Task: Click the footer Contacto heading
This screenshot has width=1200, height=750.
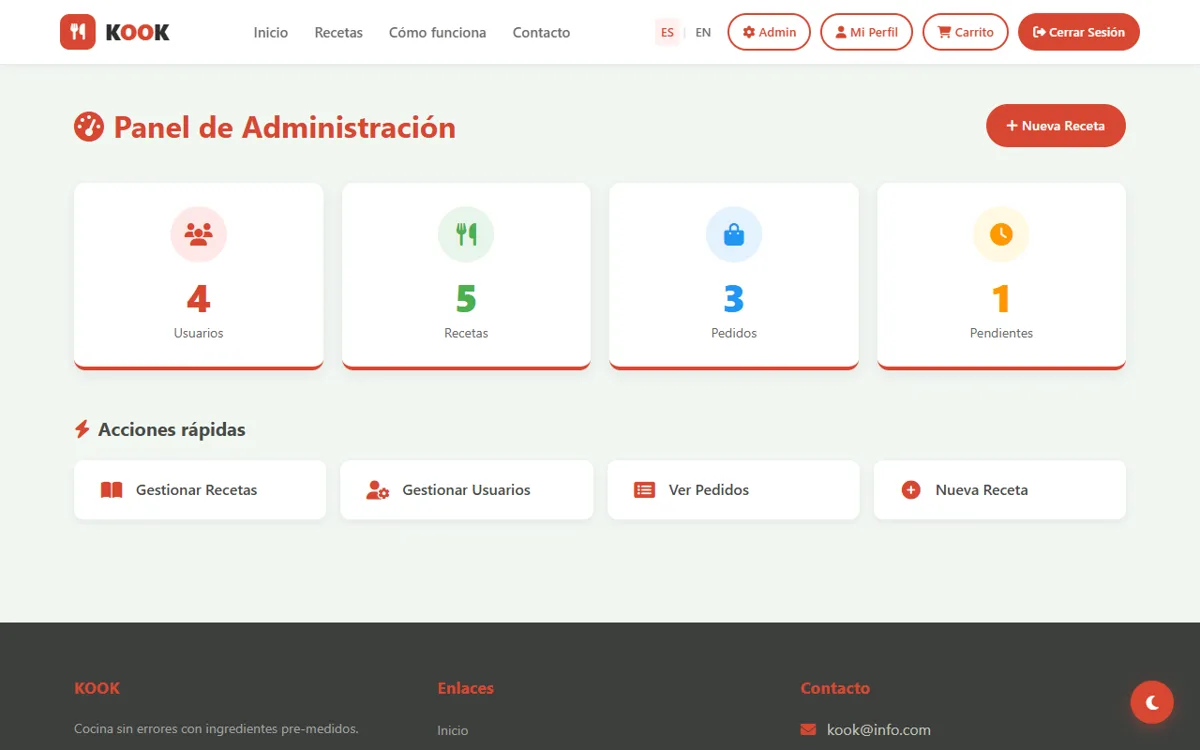Action: click(x=835, y=688)
